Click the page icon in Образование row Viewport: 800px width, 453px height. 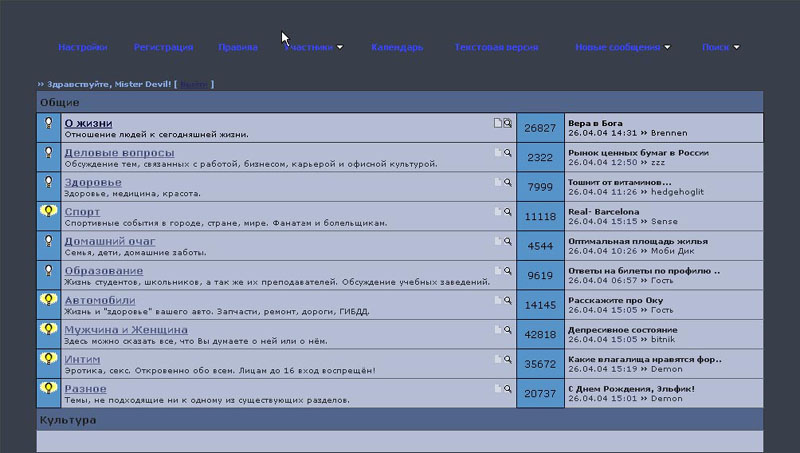coord(497,271)
